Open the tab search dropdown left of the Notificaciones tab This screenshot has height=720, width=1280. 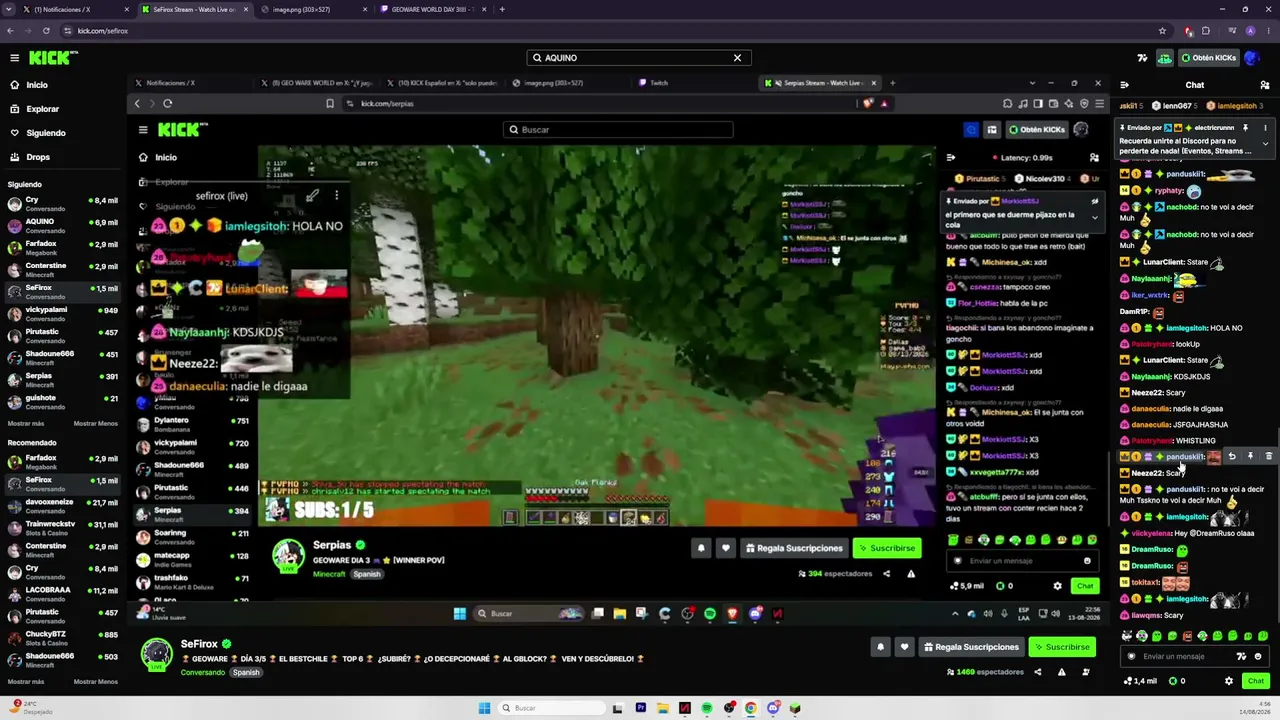9,9
